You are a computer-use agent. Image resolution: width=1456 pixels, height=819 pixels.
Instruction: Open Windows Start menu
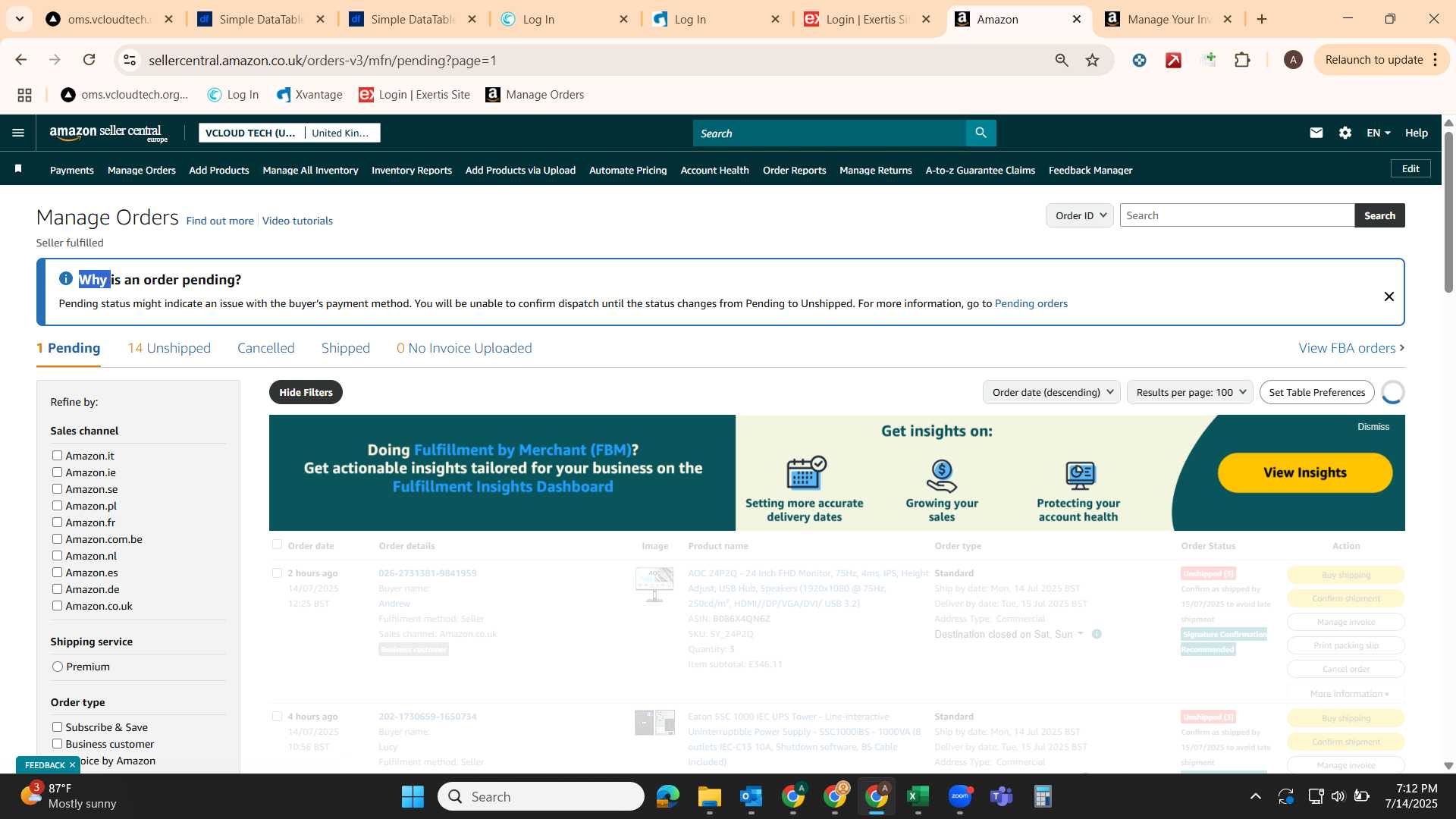(413, 796)
